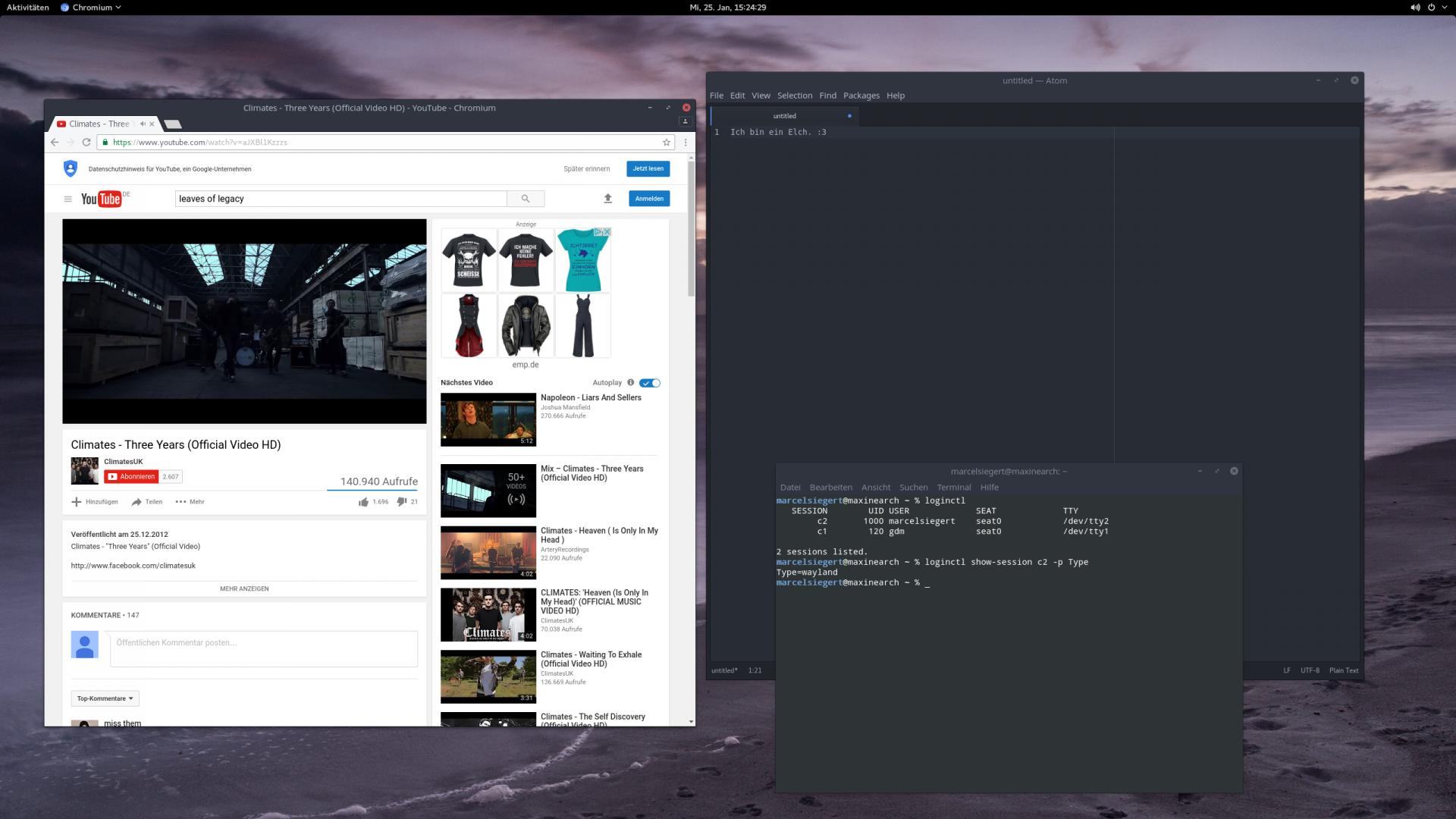The image size is (1456, 819).
Task: Open Atom File menu
Action: click(x=716, y=96)
